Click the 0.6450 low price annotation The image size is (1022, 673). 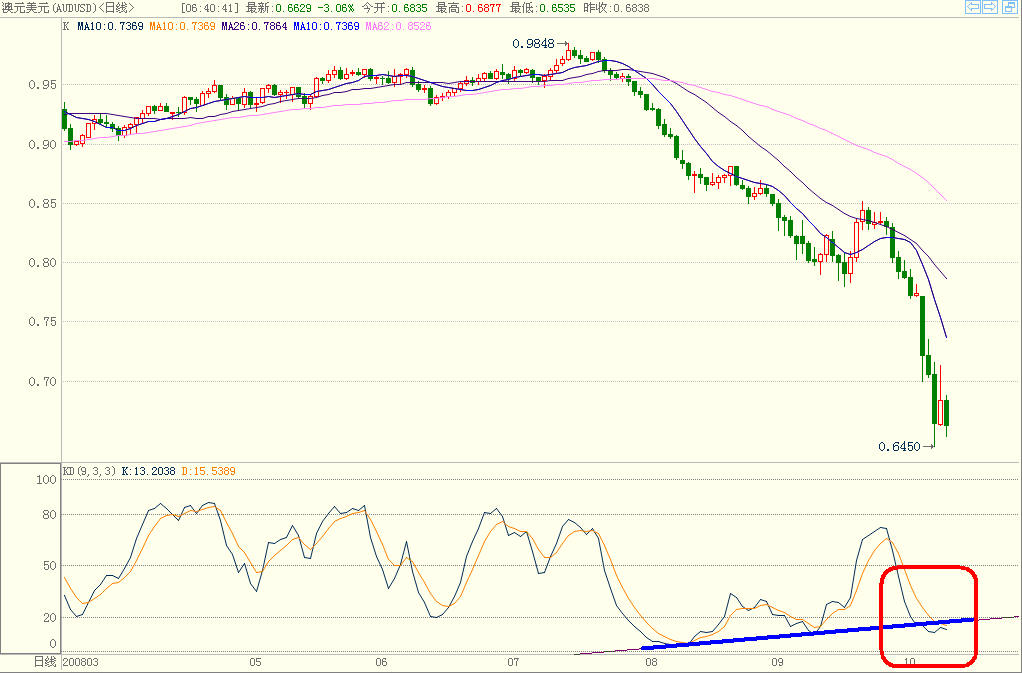click(x=899, y=446)
